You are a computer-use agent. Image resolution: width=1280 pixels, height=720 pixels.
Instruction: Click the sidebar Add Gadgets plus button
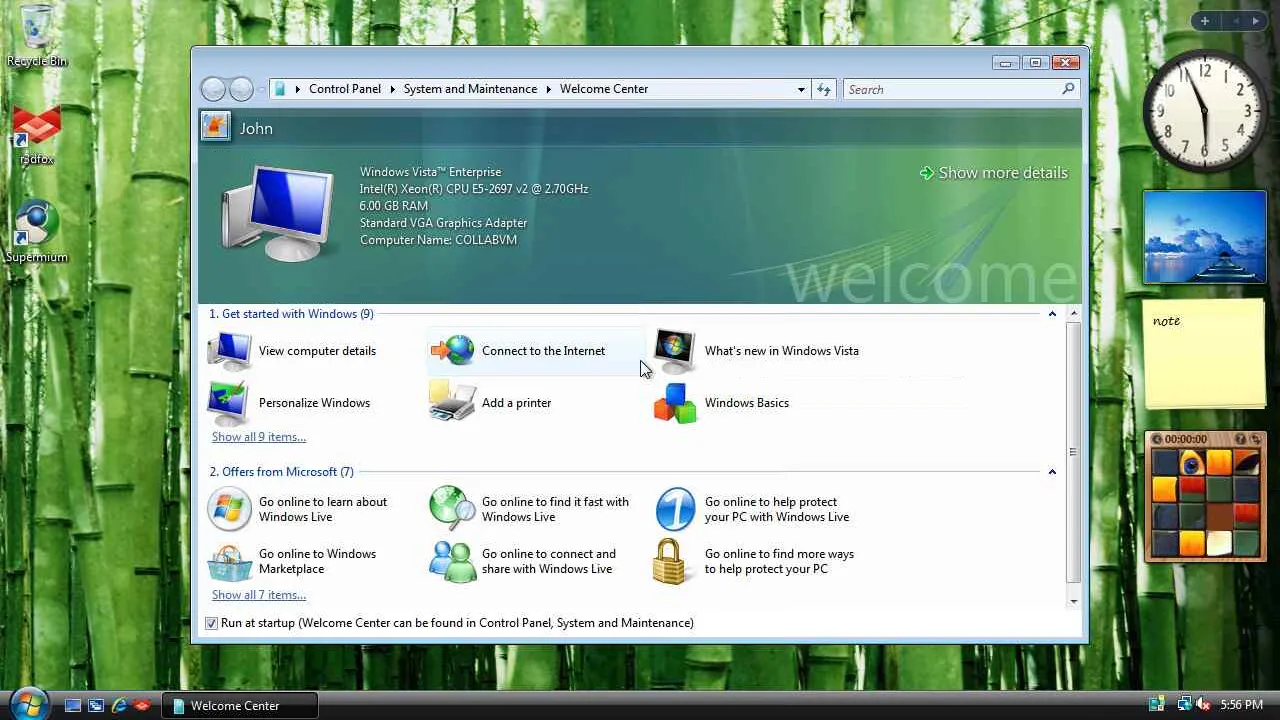1205,21
